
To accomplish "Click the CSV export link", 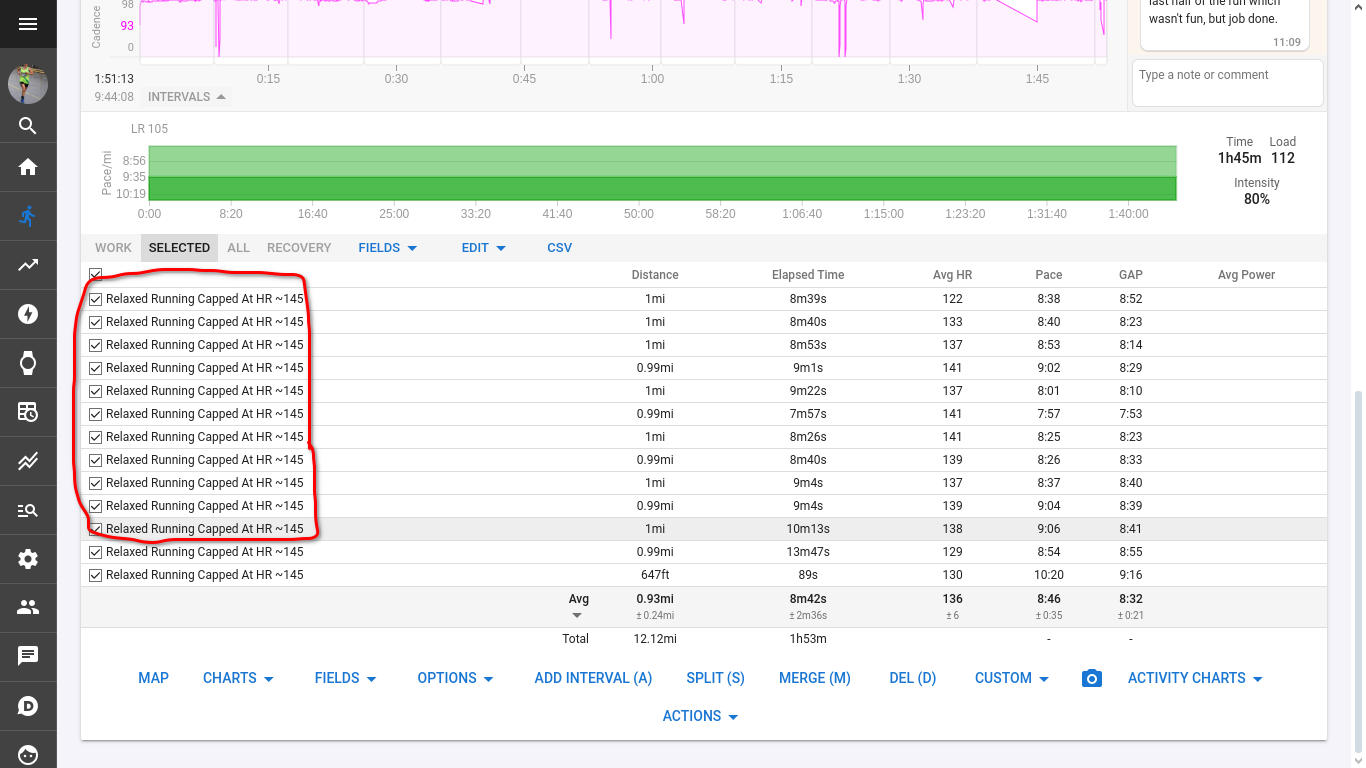I will tap(559, 247).
